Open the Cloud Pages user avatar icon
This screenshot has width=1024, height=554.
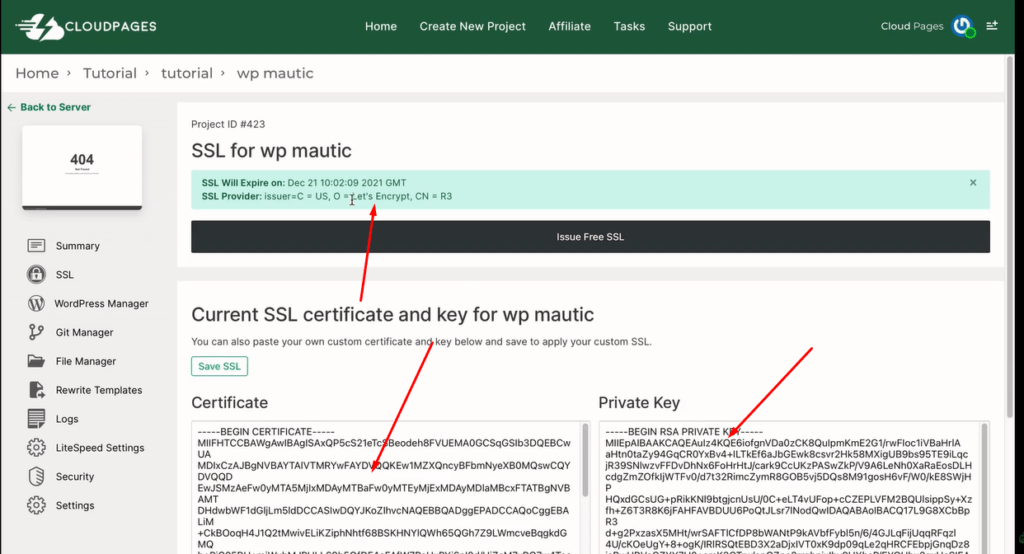pyautogui.click(x=963, y=26)
